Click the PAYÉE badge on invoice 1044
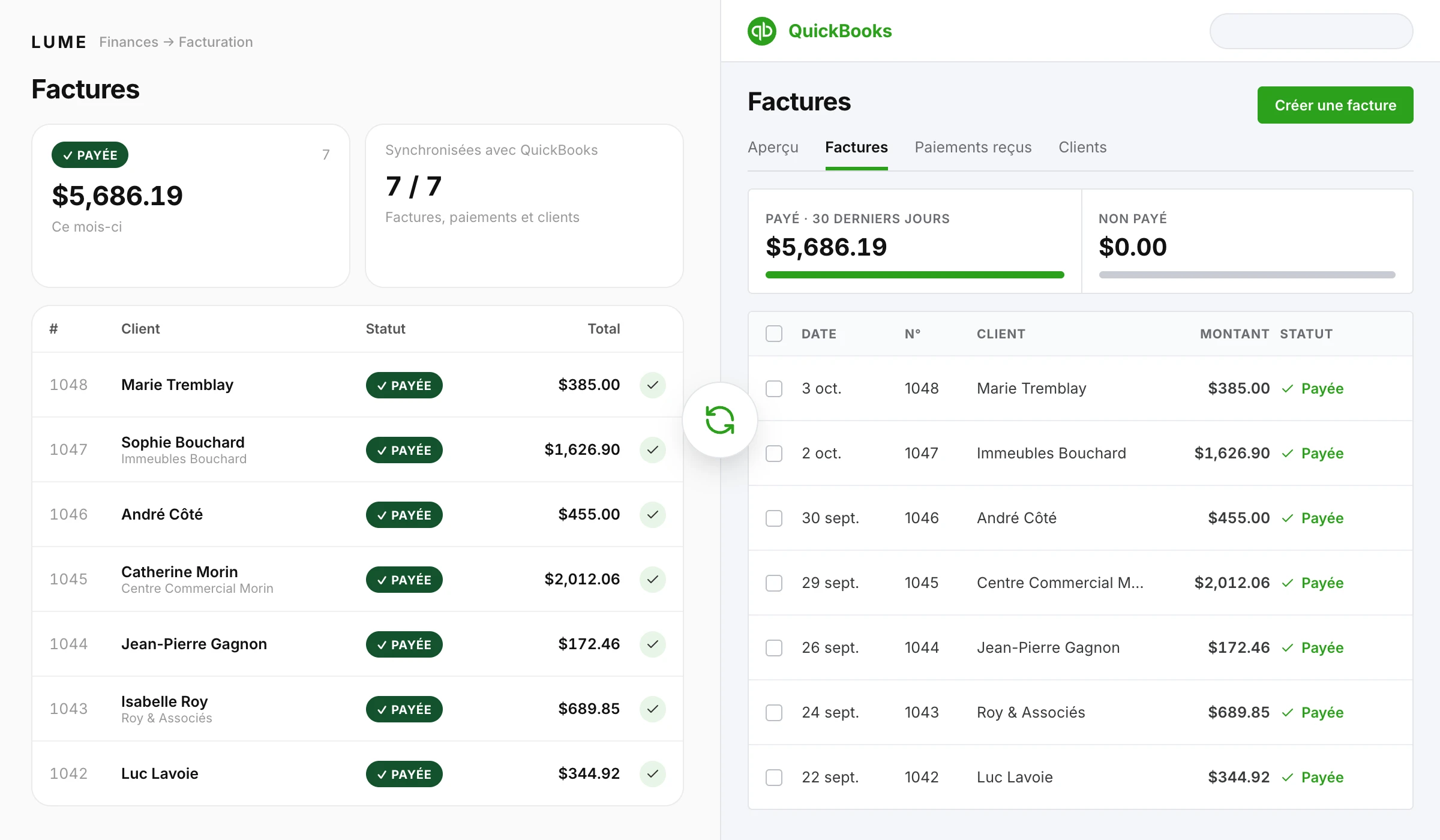The width and height of the screenshot is (1440, 840). 404,644
